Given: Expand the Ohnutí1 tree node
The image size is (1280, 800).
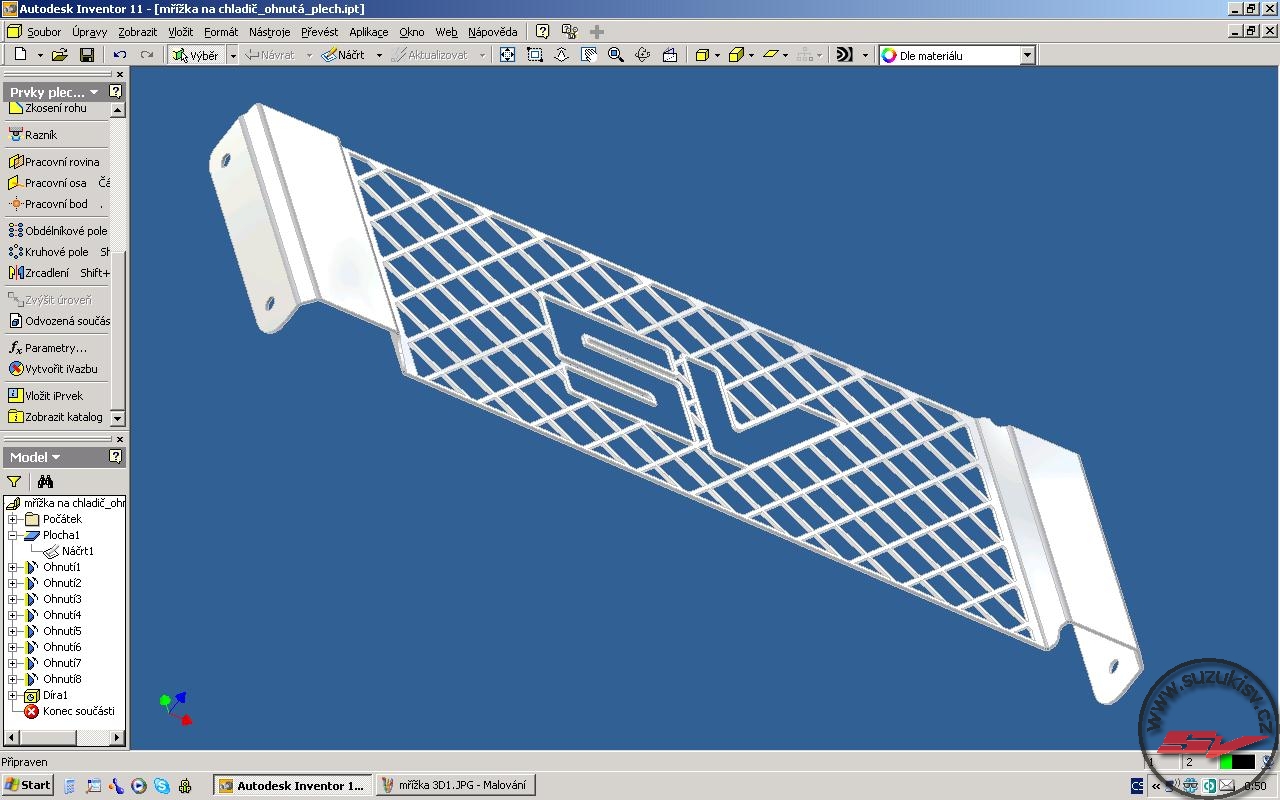Looking at the screenshot, I should (x=13, y=567).
